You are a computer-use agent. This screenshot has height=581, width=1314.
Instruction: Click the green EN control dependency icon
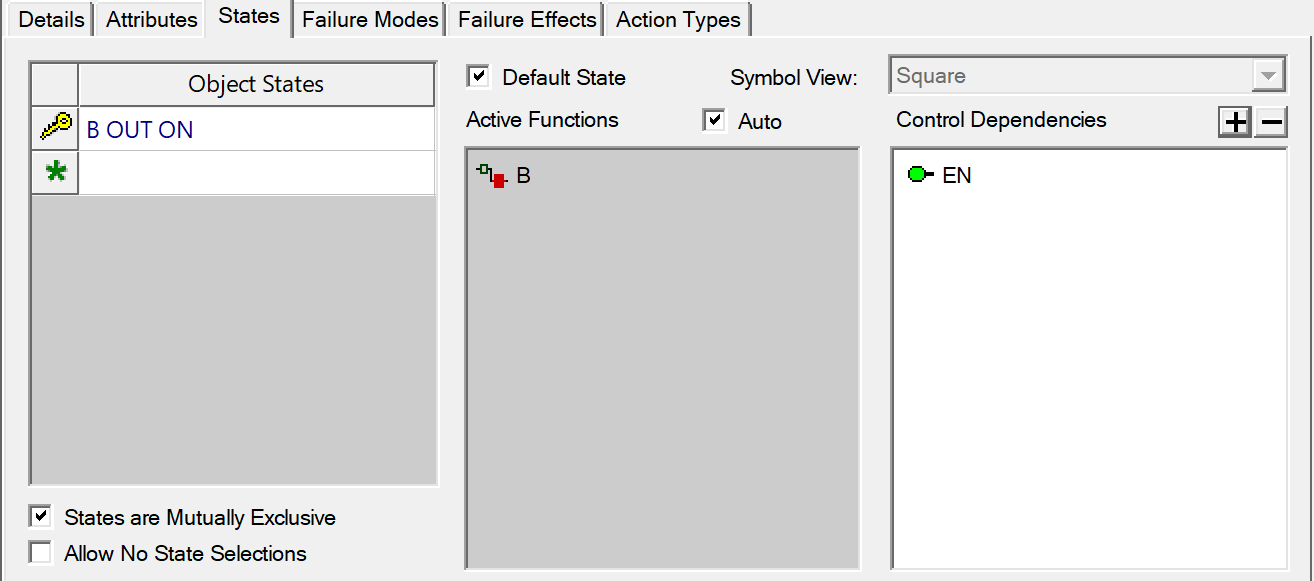[920, 175]
